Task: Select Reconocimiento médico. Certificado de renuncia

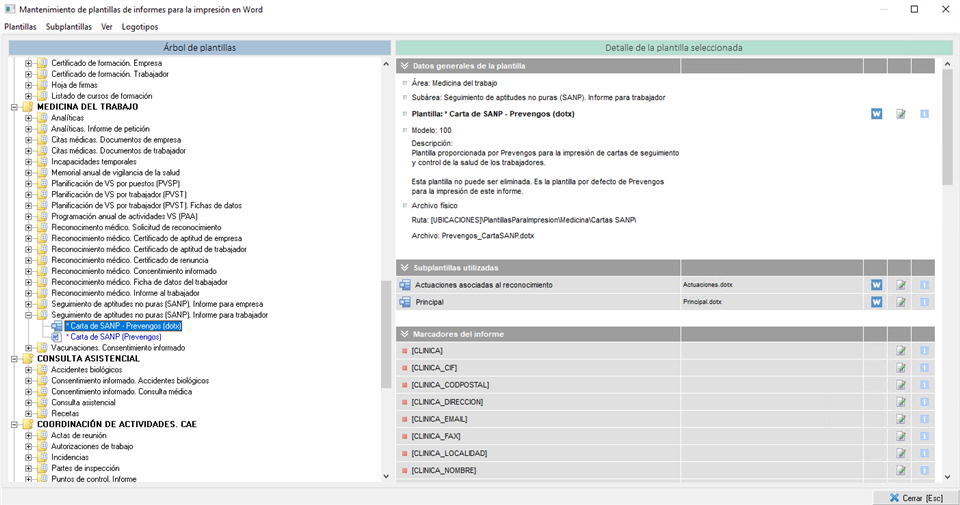Action: pos(130,260)
